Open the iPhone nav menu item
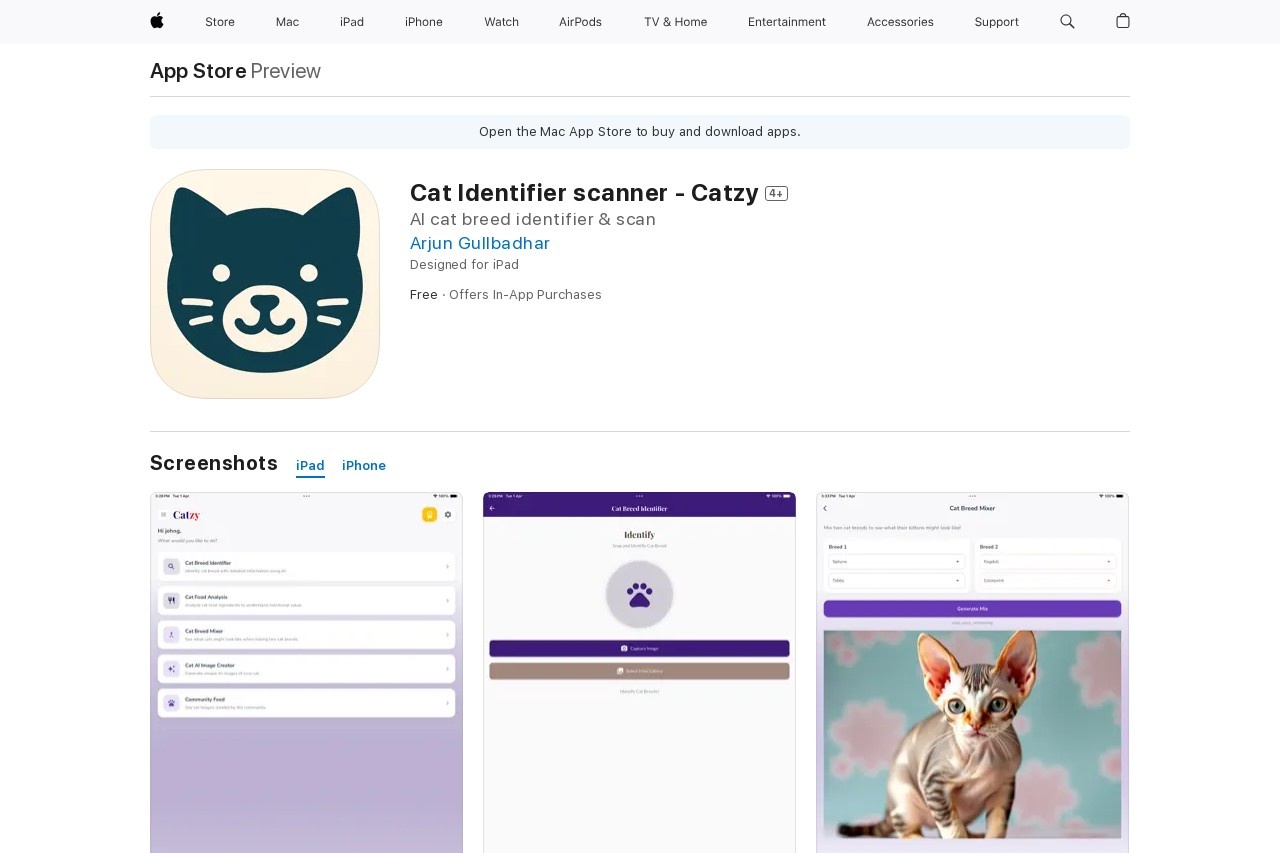Image resolution: width=1280 pixels, height=853 pixels. point(424,22)
